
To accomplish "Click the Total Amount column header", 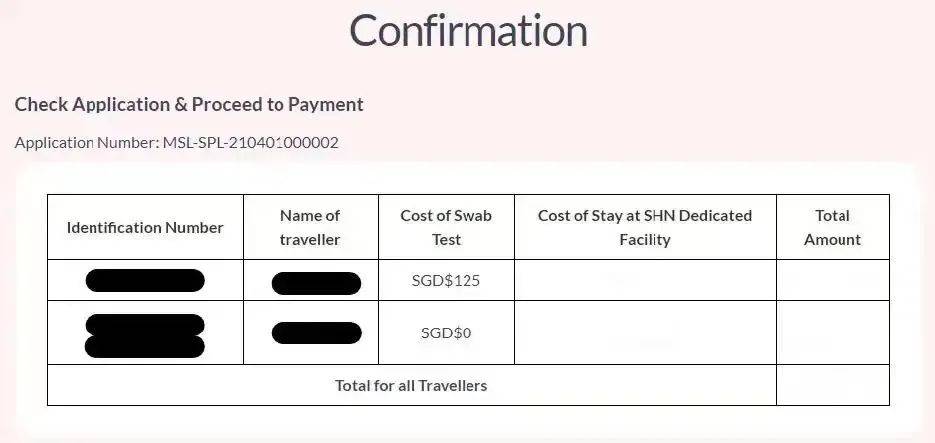I will [832, 227].
